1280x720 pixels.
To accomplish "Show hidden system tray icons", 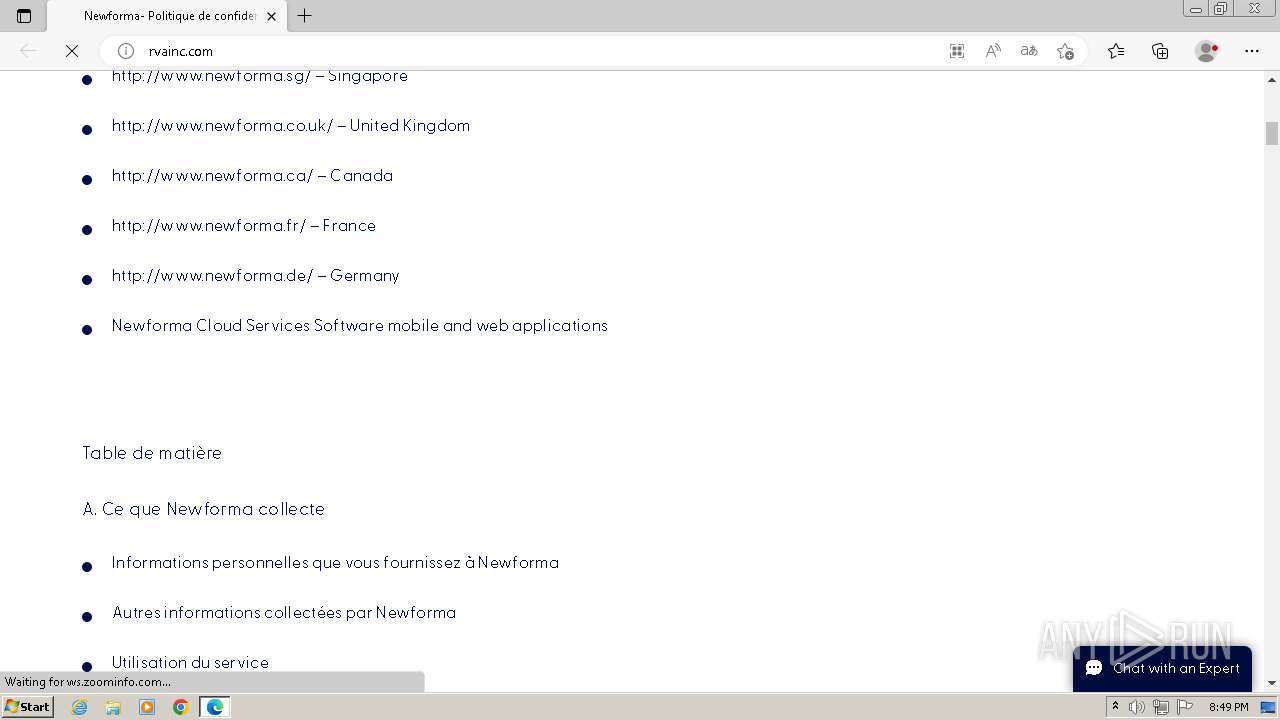I will point(1115,707).
